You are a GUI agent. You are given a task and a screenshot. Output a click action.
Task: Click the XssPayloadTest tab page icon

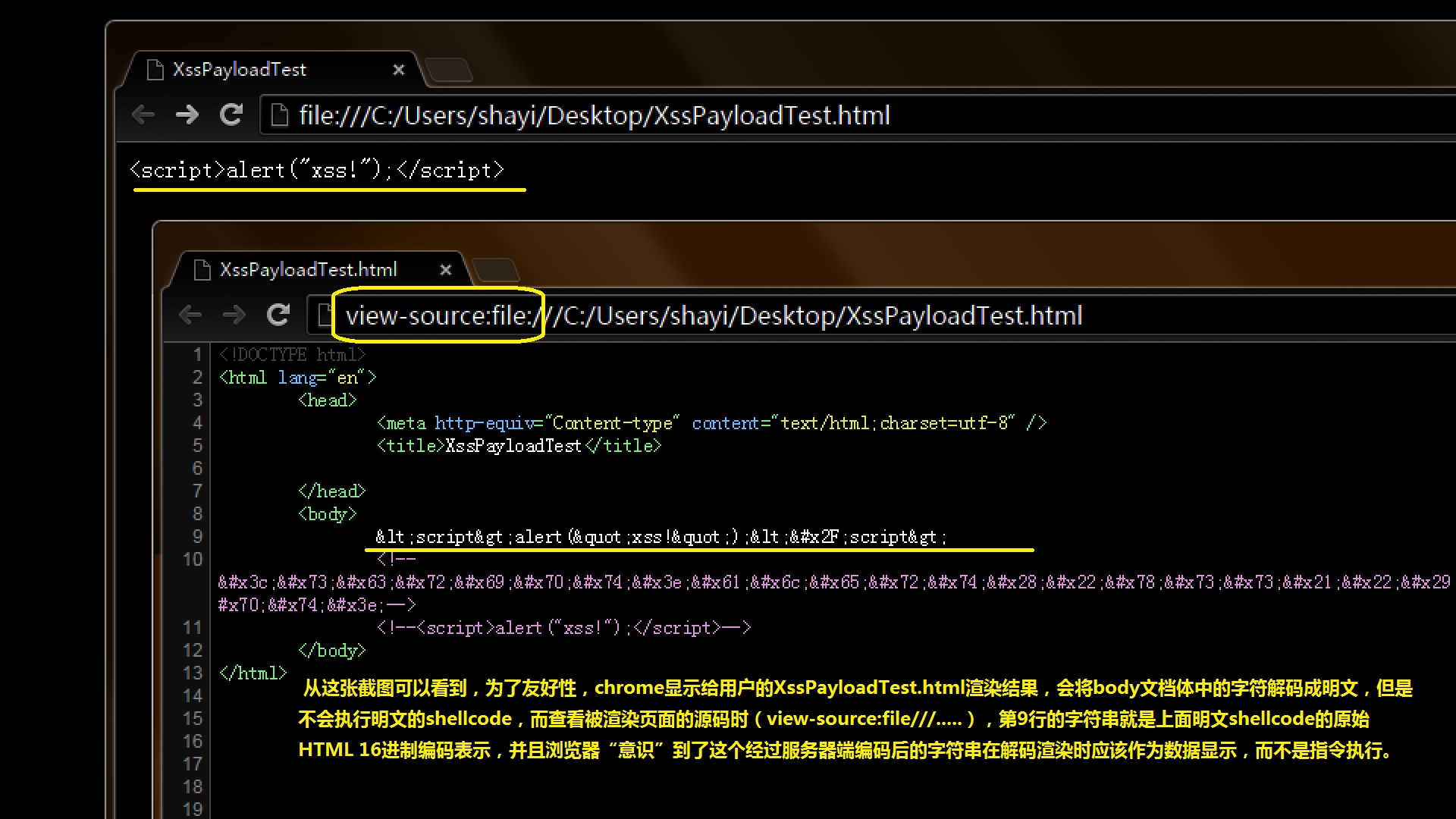155,70
